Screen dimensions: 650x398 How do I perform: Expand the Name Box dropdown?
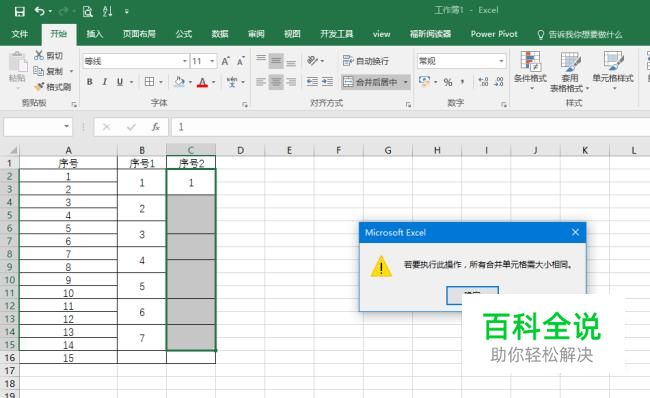point(66,126)
